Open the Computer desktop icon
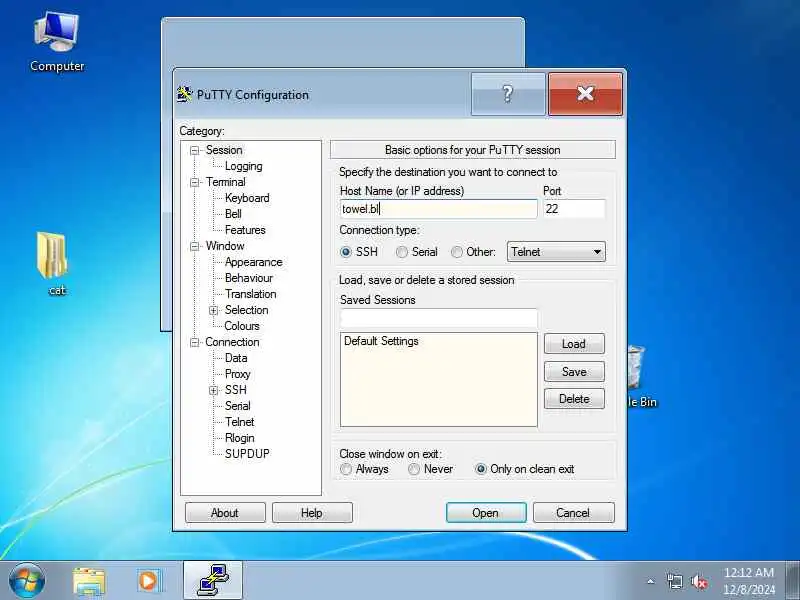 [57, 42]
